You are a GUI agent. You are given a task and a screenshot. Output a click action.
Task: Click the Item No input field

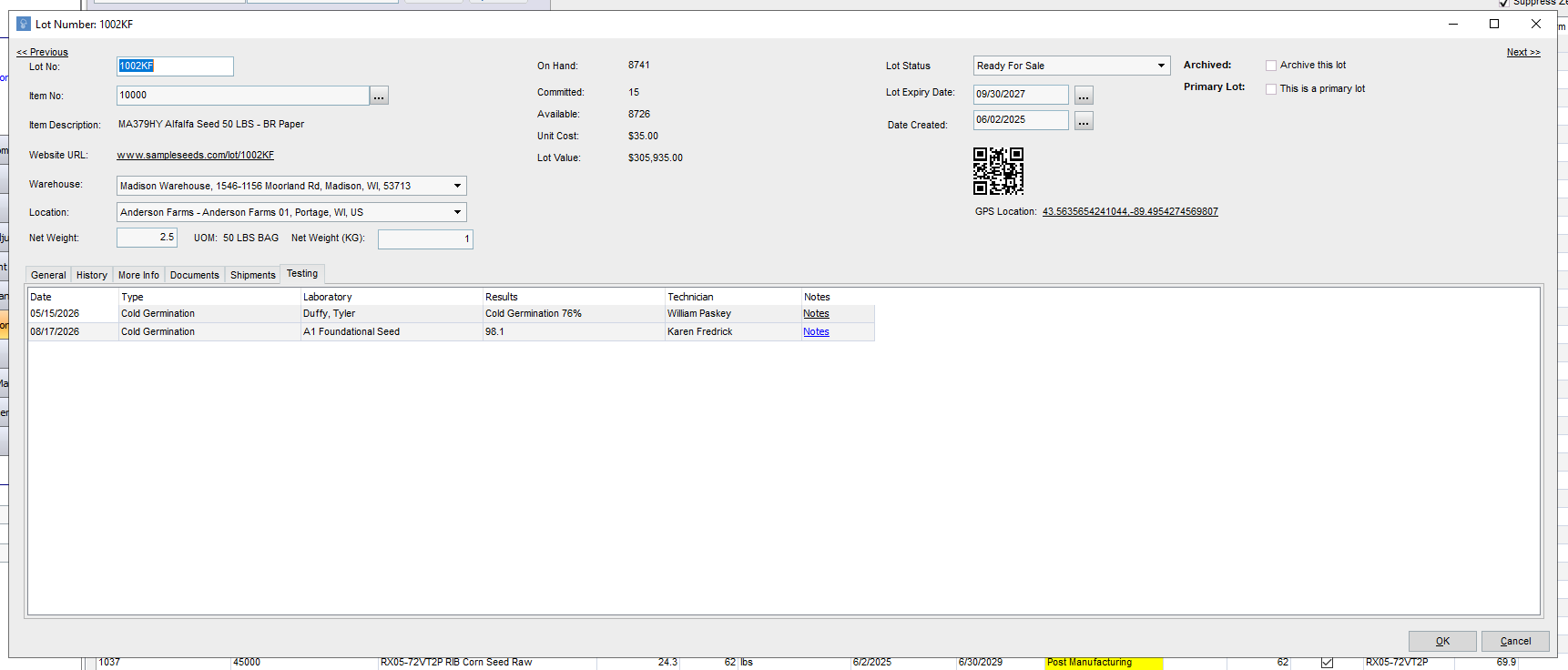[x=243, y=96]
